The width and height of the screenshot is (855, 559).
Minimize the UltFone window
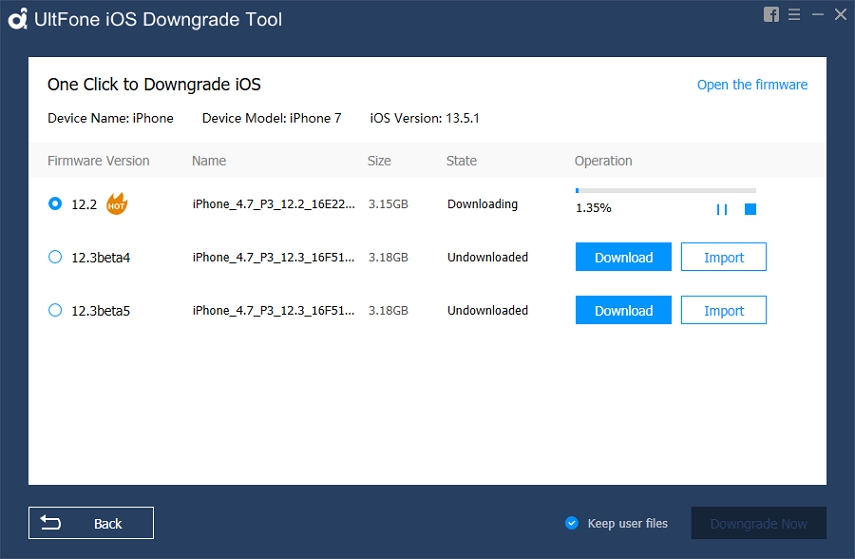click(817, 15)
